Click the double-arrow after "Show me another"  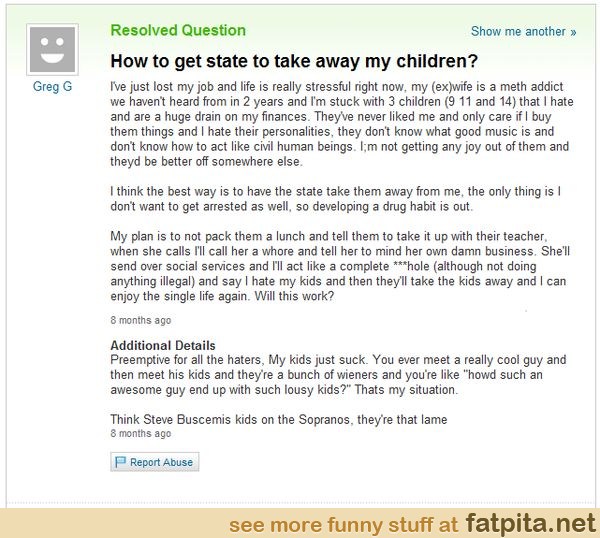(573, 32)
